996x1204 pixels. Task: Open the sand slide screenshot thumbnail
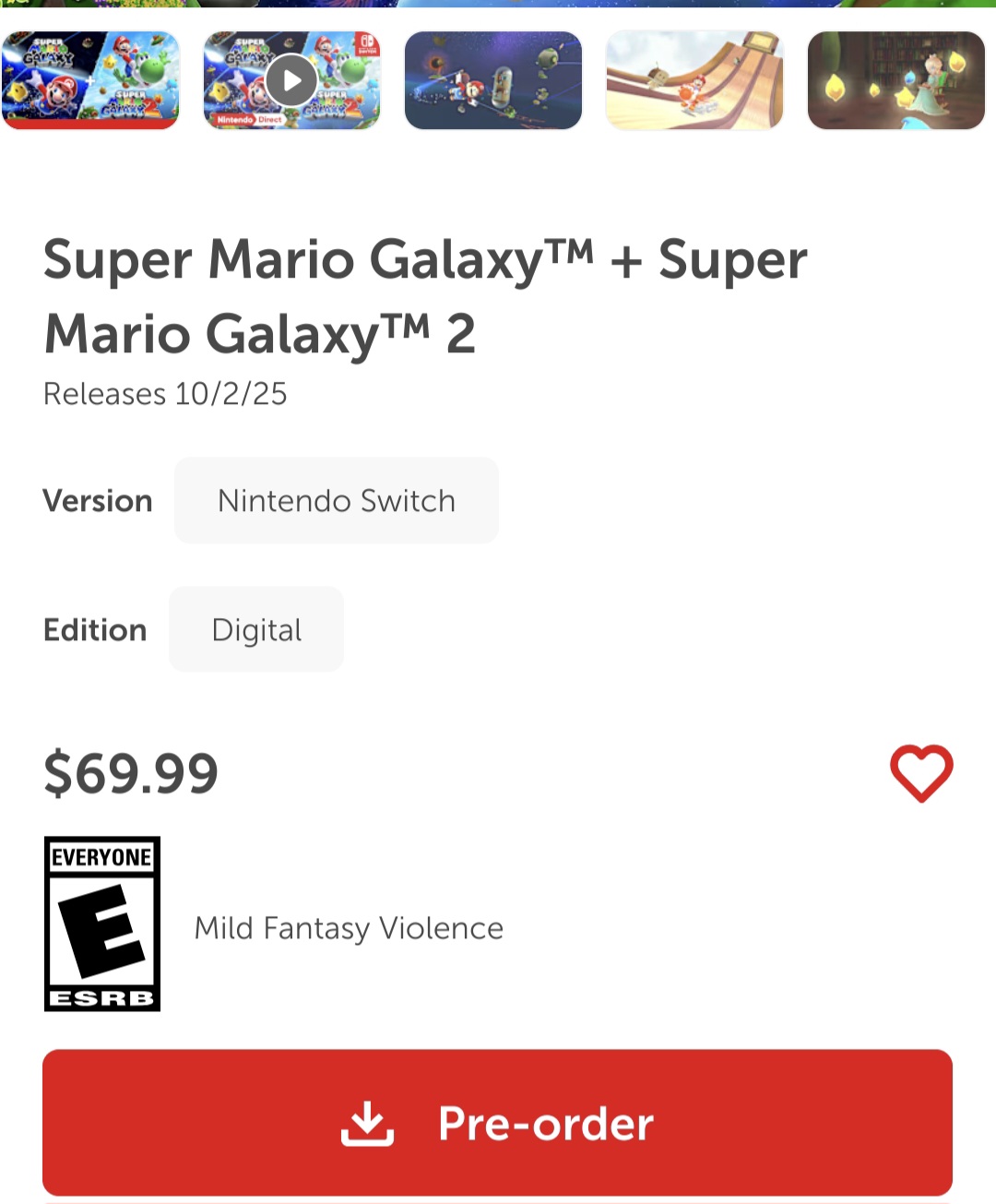[x=694, y=81]
